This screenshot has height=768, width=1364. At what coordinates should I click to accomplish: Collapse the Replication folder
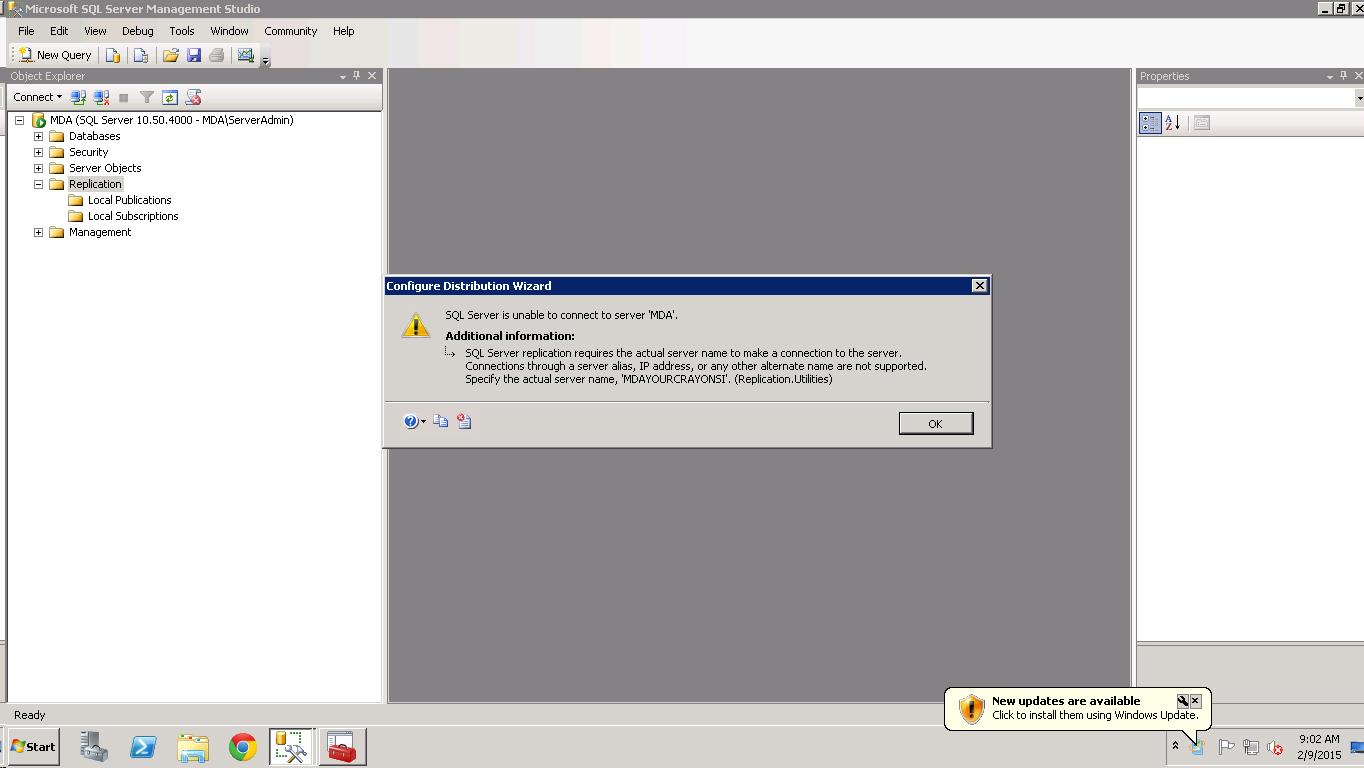point(39,184)
